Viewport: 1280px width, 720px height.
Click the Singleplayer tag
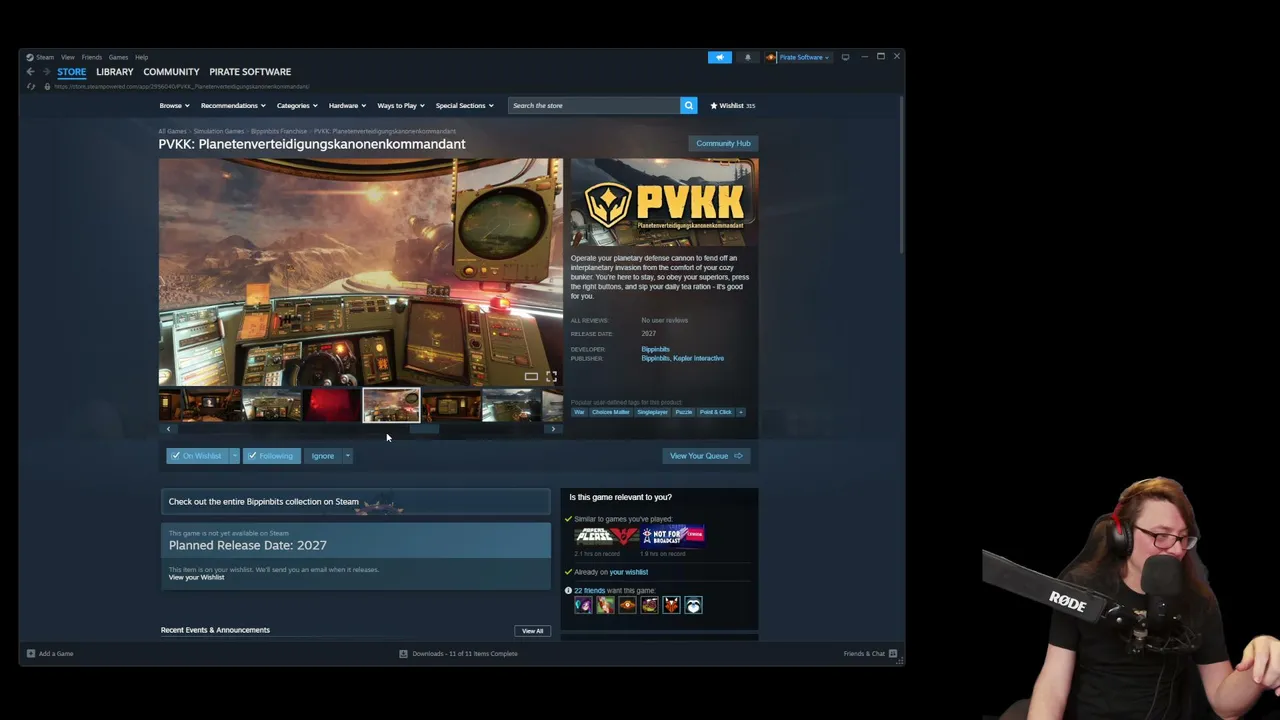tap(652, 412)
